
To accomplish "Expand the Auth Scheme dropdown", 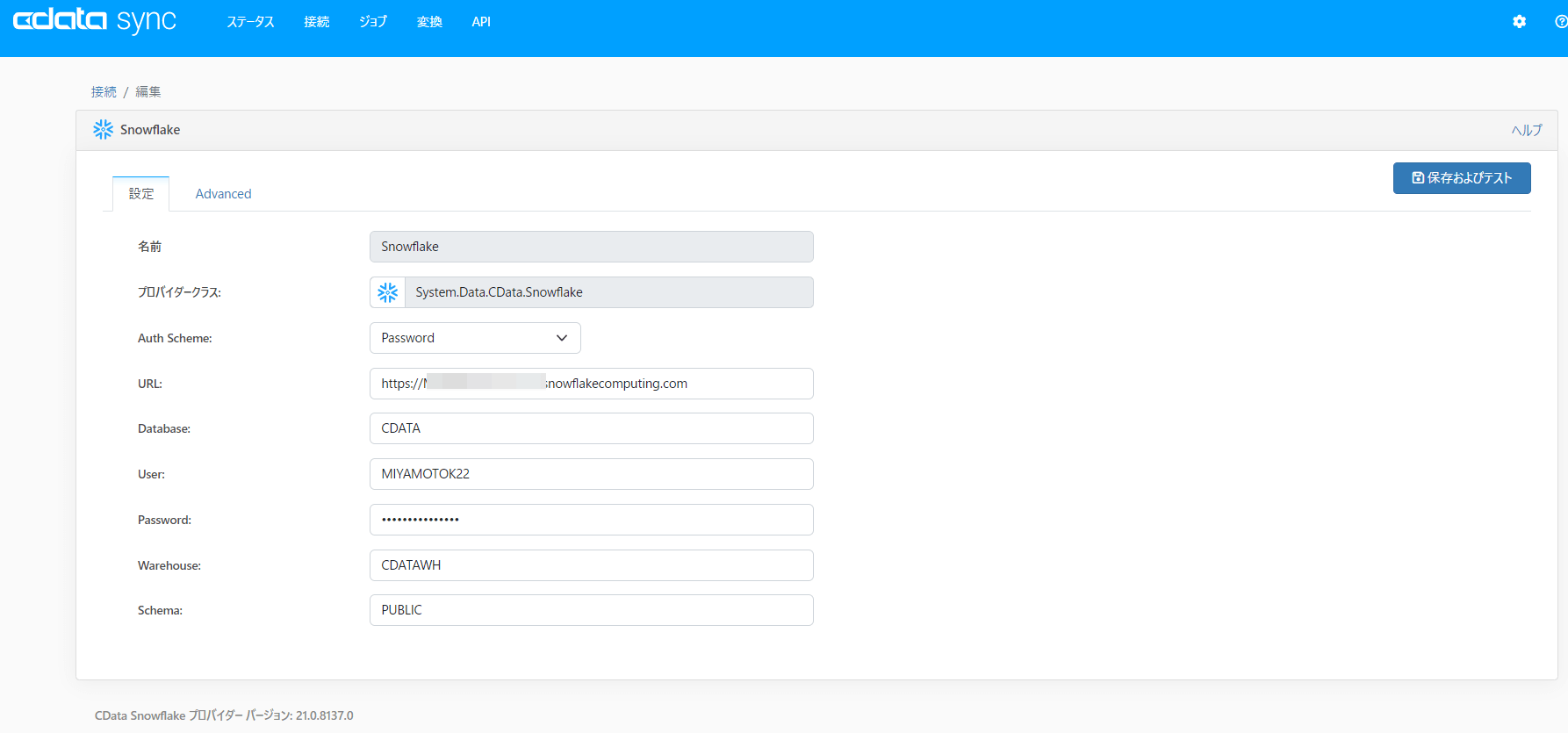I will pos(475,338).
